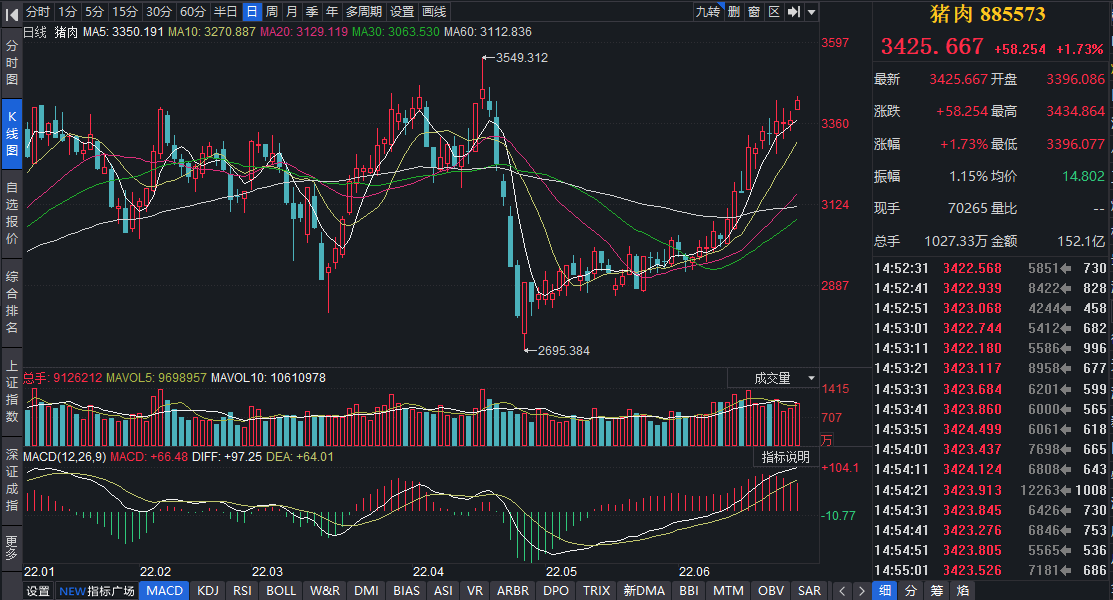Viewport: 1113px width, 600px height.
Task: Click the jump-to-latest arrow icon
Action: 794,12
